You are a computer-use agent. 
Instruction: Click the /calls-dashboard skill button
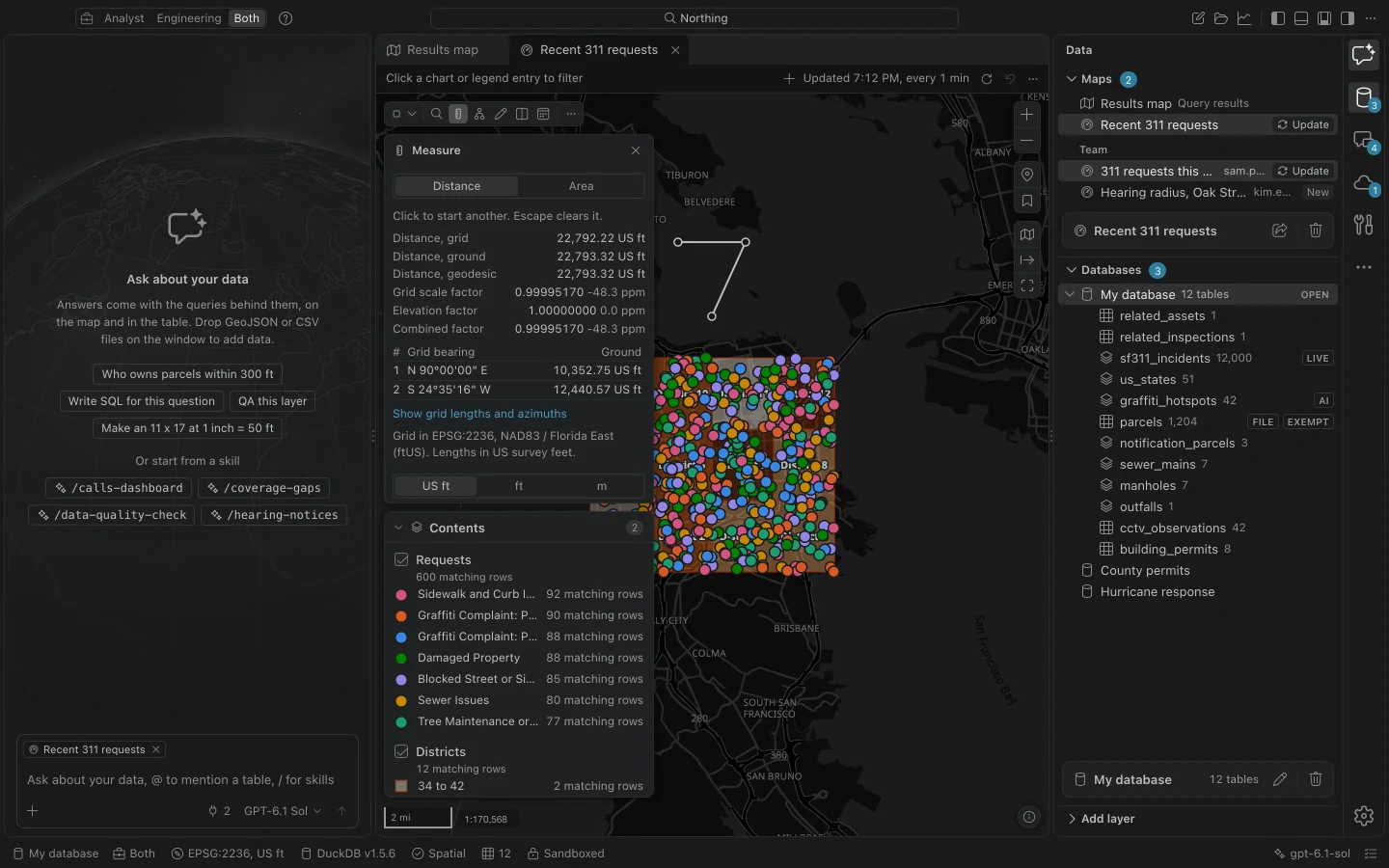point(119,488)
